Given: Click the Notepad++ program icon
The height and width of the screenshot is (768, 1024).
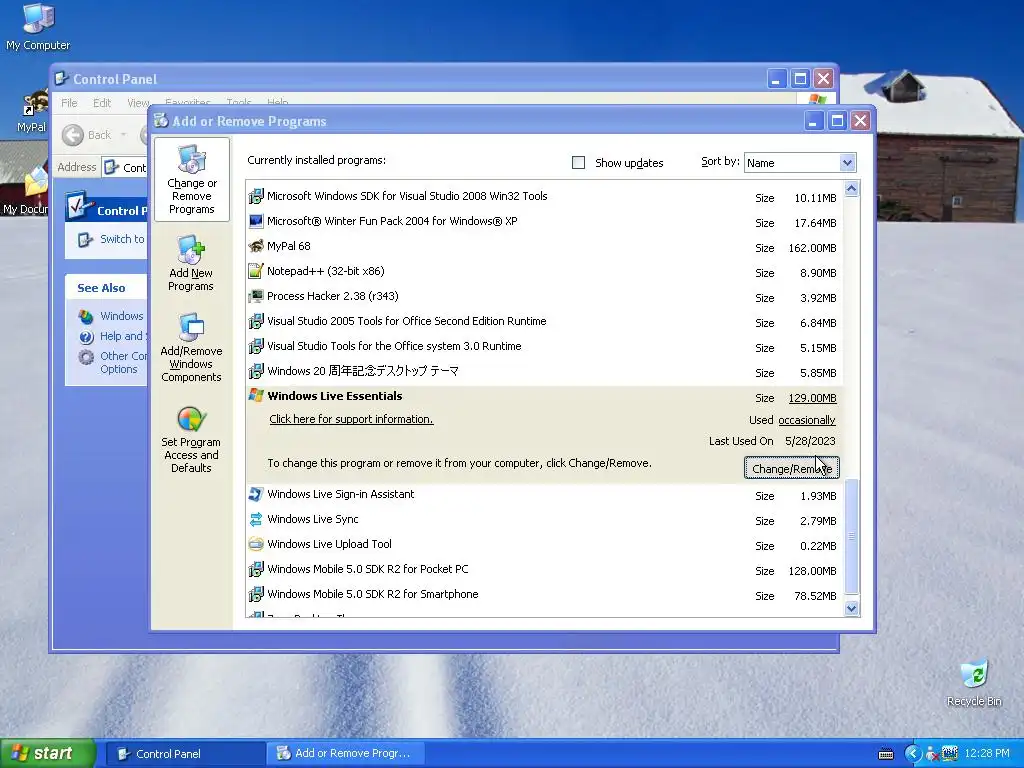Looking at the screenshot, I should pos(256,271).
